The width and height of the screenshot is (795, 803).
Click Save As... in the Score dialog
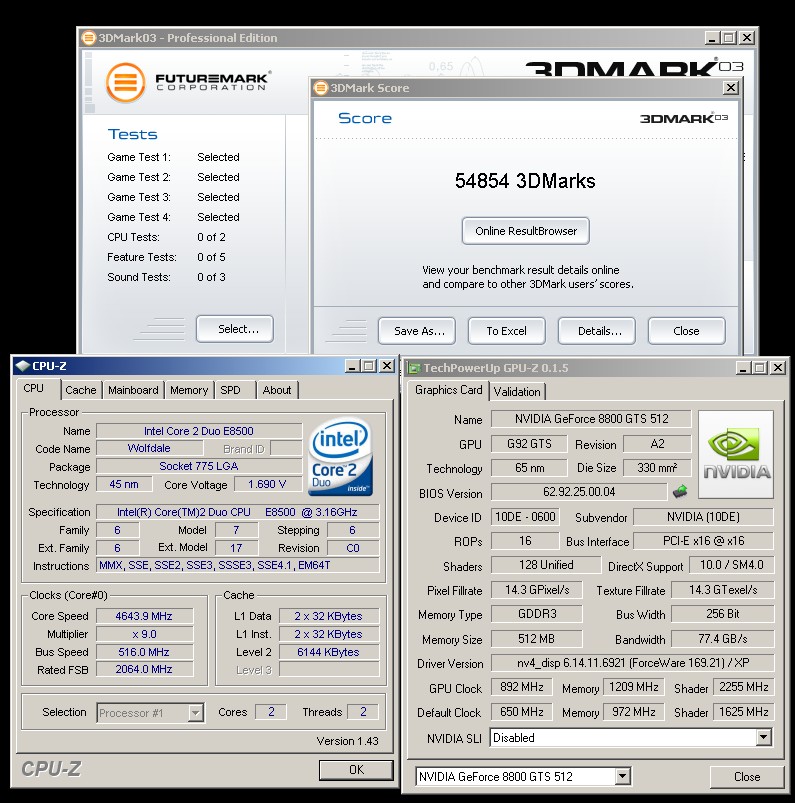417,331
